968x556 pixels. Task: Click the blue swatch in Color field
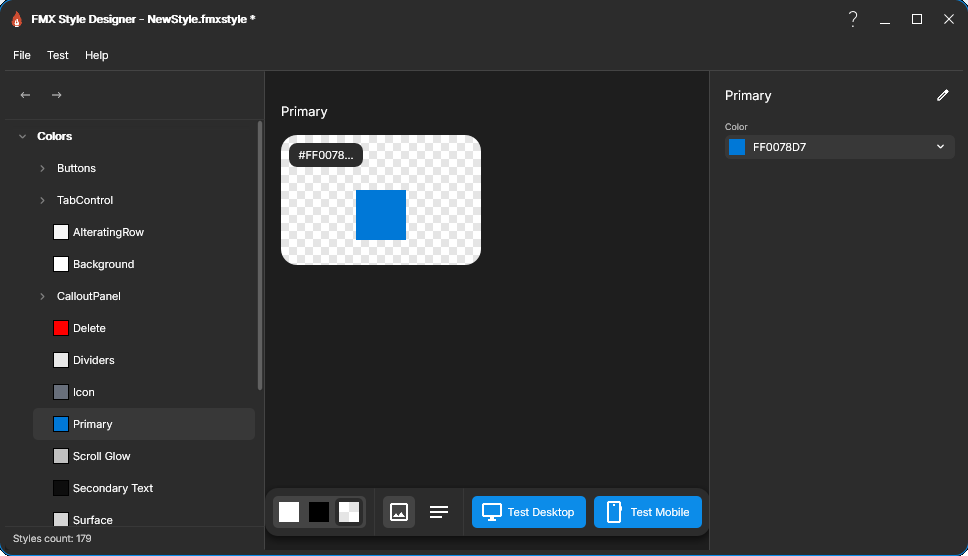pyautogui.click(x=736, y=147)
